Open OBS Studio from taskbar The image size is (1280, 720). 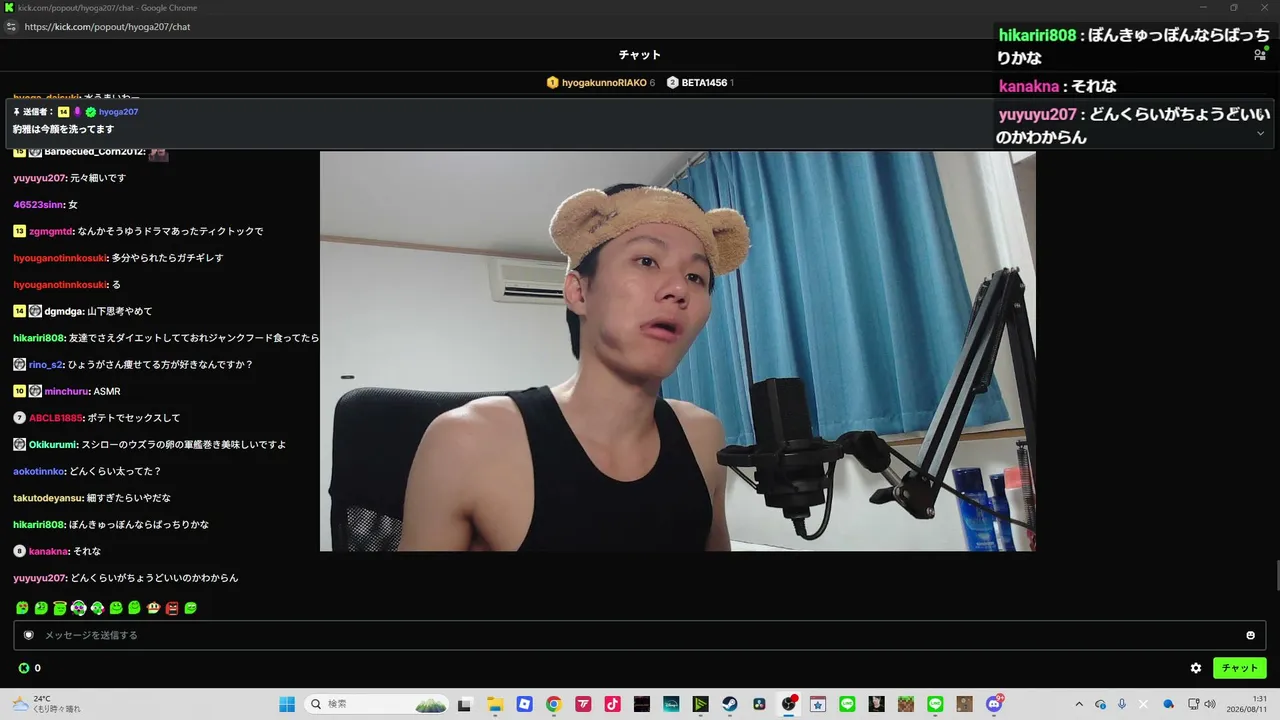point(789,704)
